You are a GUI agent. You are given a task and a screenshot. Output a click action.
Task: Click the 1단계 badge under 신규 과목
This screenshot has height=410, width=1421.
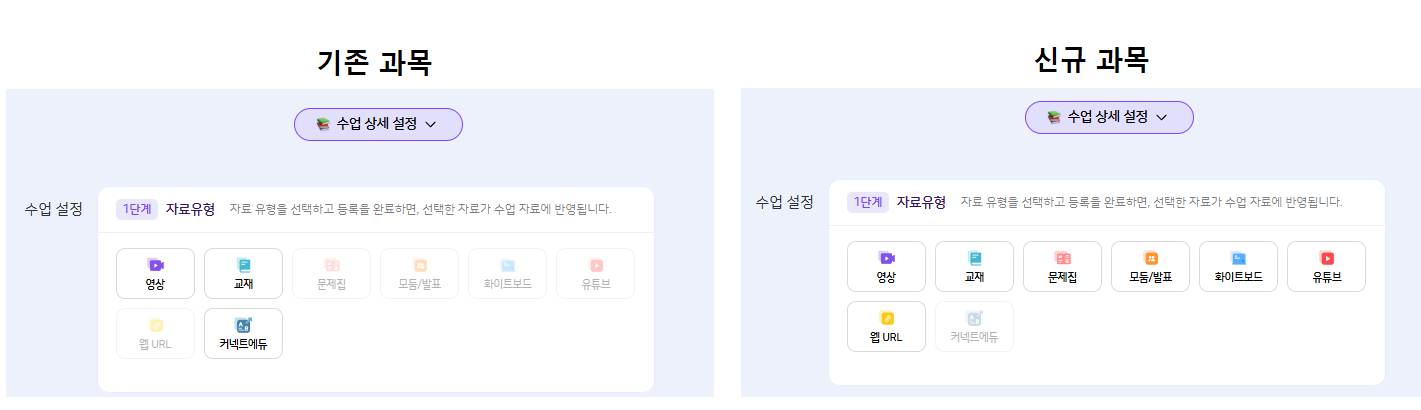coord(867,202)
